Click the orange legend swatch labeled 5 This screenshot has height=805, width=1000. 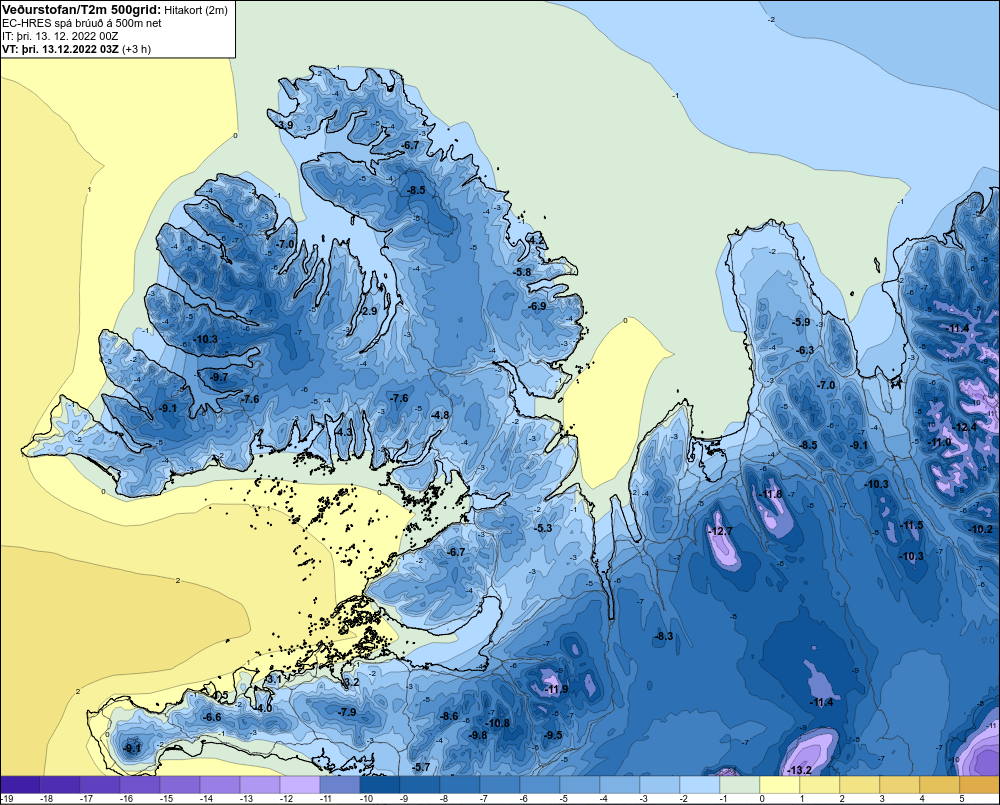click(x=979, y=785)
